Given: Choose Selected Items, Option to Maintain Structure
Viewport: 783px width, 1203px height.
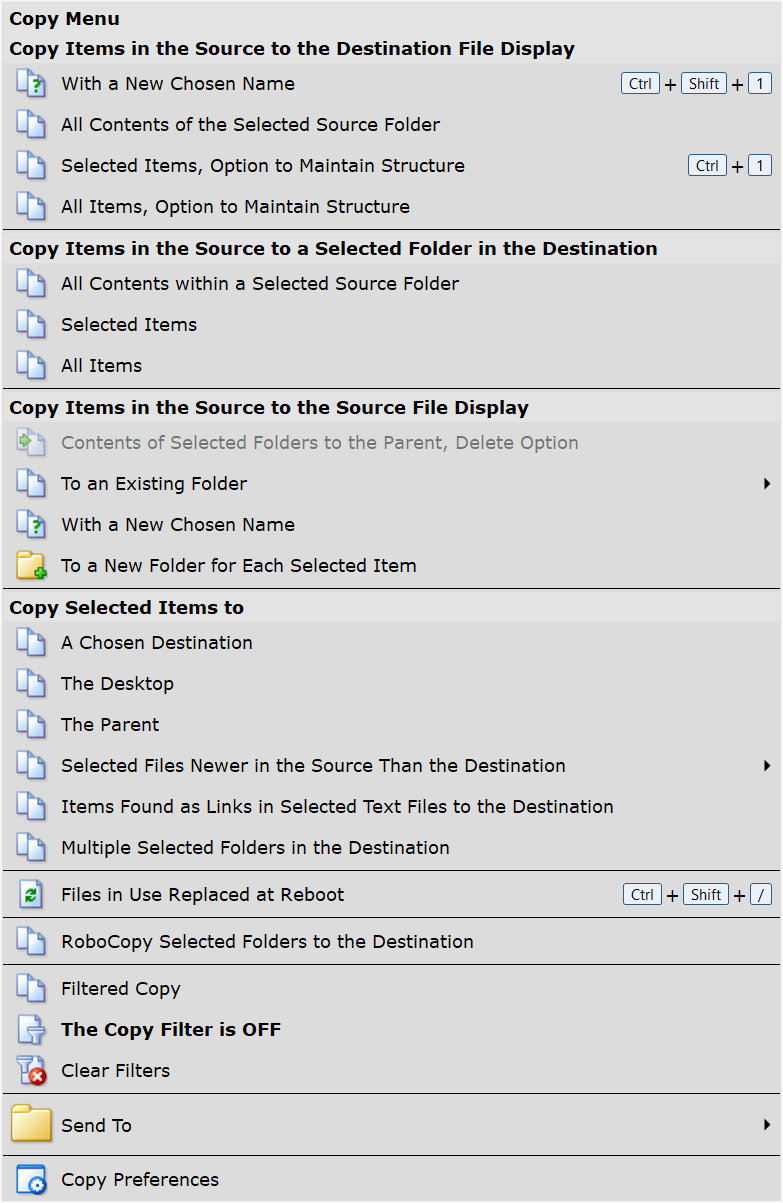Looking at the screenshot, I should tap(262, 166).
